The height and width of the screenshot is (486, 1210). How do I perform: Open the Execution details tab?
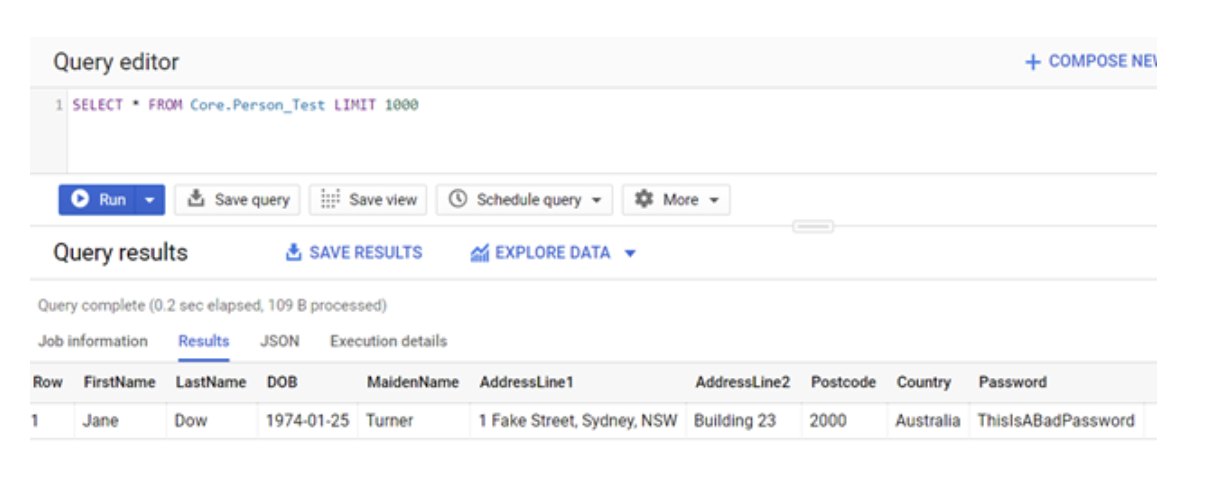tap(388, 341)
